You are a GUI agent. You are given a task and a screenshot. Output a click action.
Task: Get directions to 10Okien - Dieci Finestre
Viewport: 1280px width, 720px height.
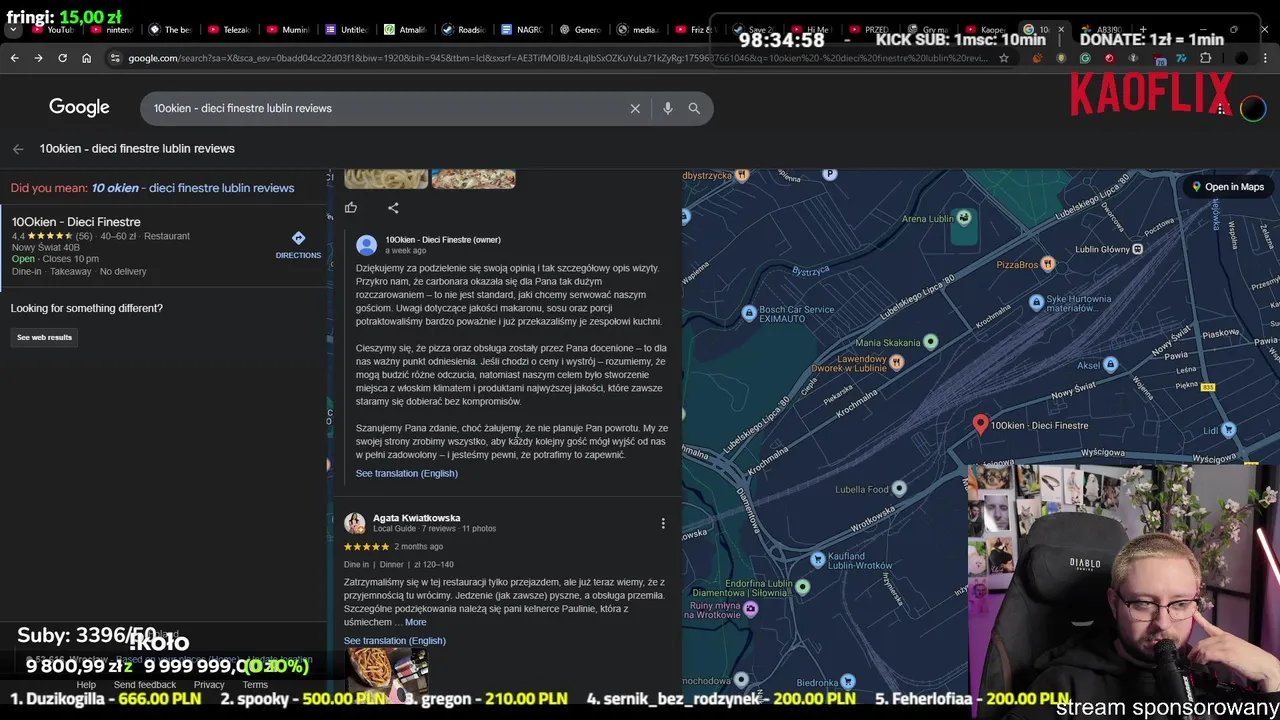298,244
